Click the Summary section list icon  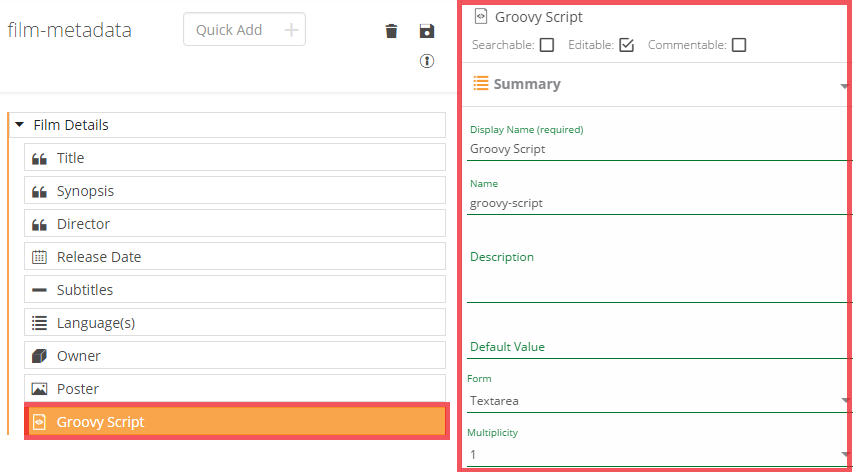point(481,84)
